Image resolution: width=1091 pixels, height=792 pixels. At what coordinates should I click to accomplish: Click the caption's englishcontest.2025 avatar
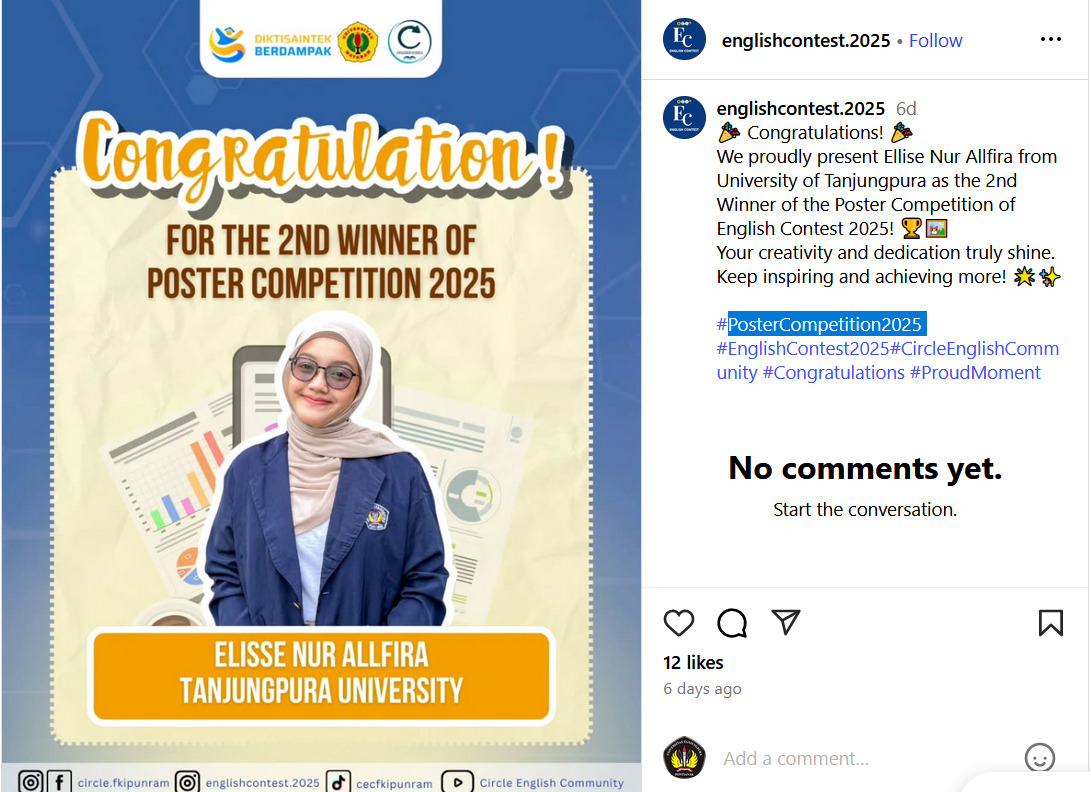684,117
